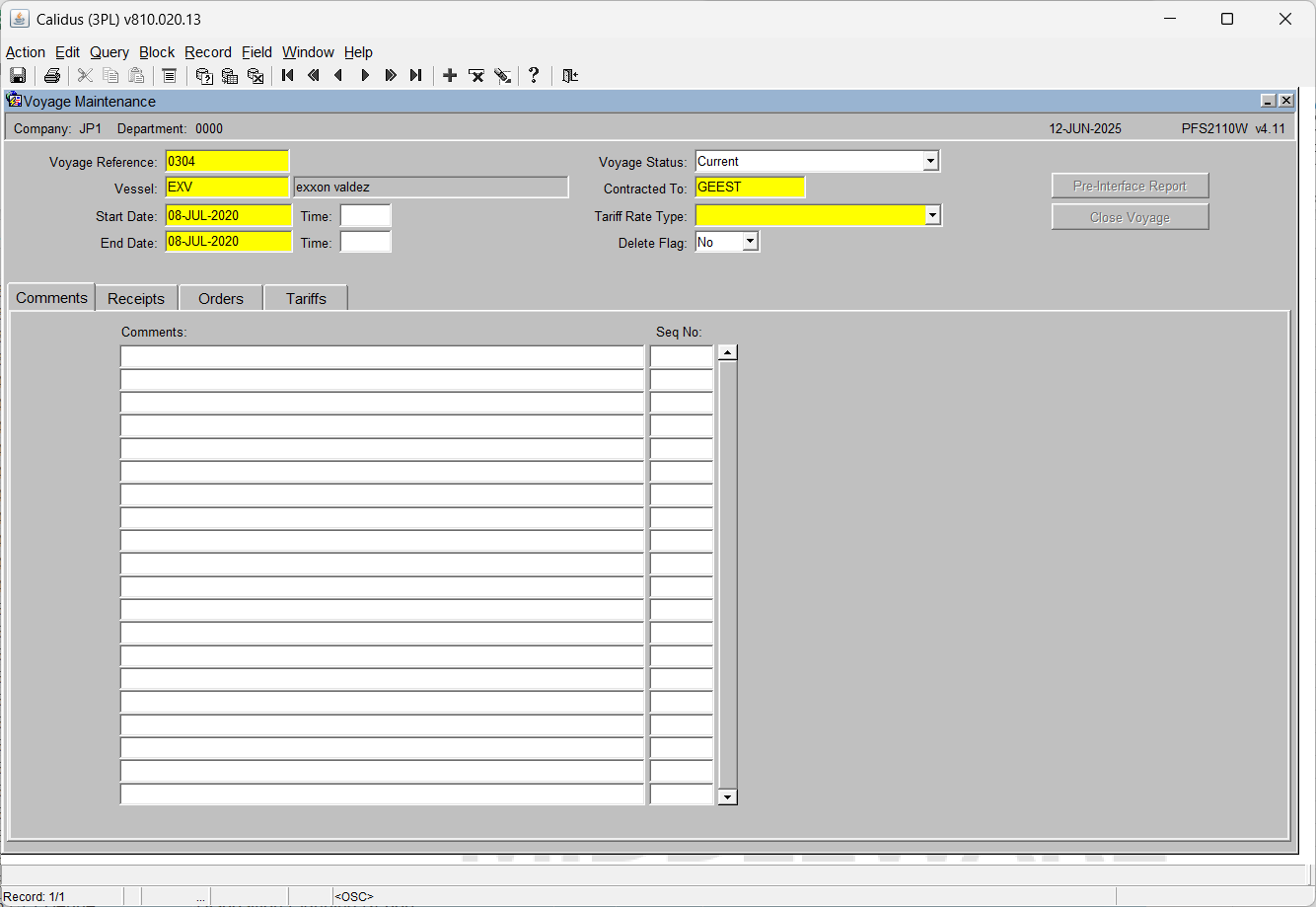Insert a new record with plus icon
1316x907 pixels.
tap(450, 76)
